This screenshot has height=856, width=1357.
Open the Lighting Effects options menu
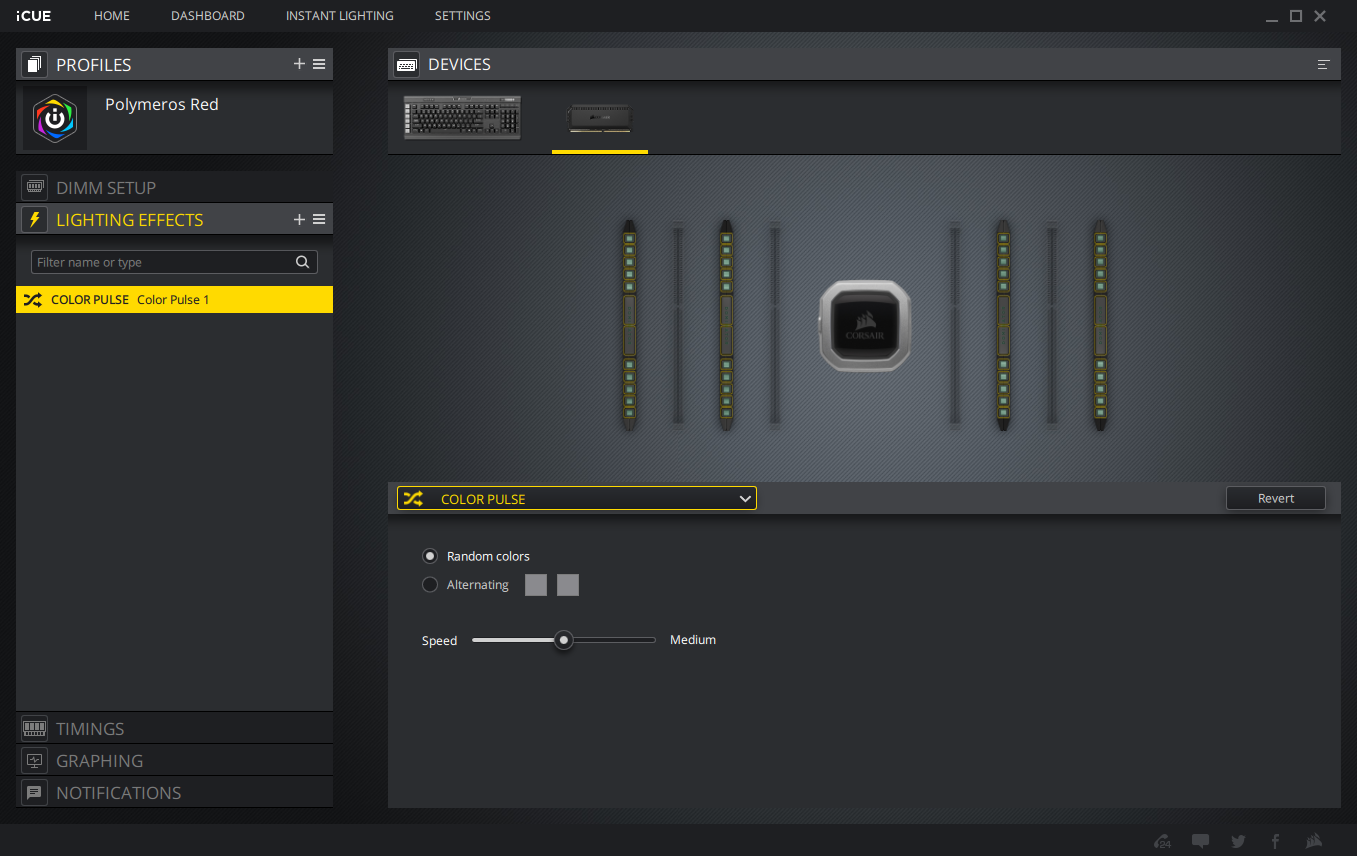click(x=319, y=219)
